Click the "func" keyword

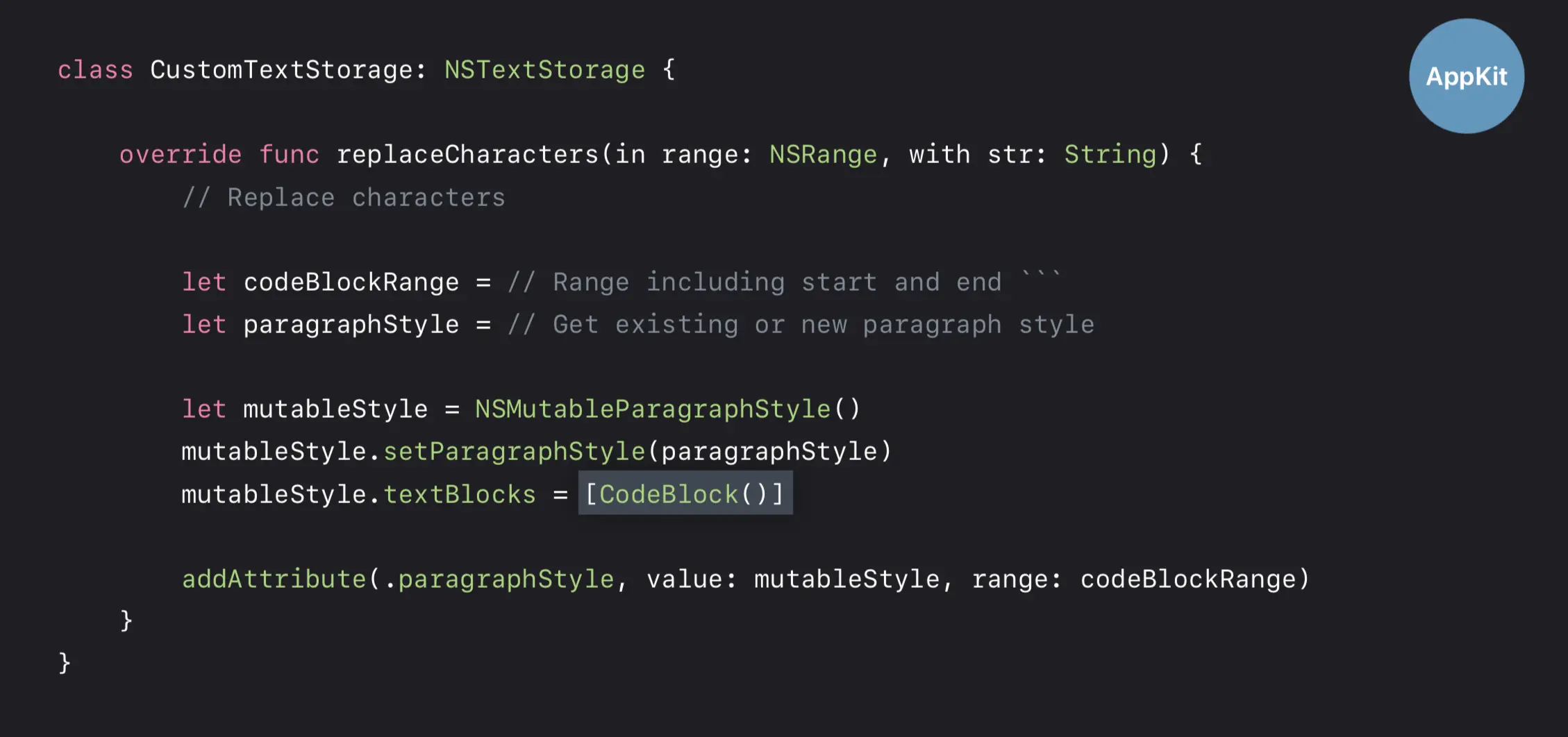coord(289,154)
